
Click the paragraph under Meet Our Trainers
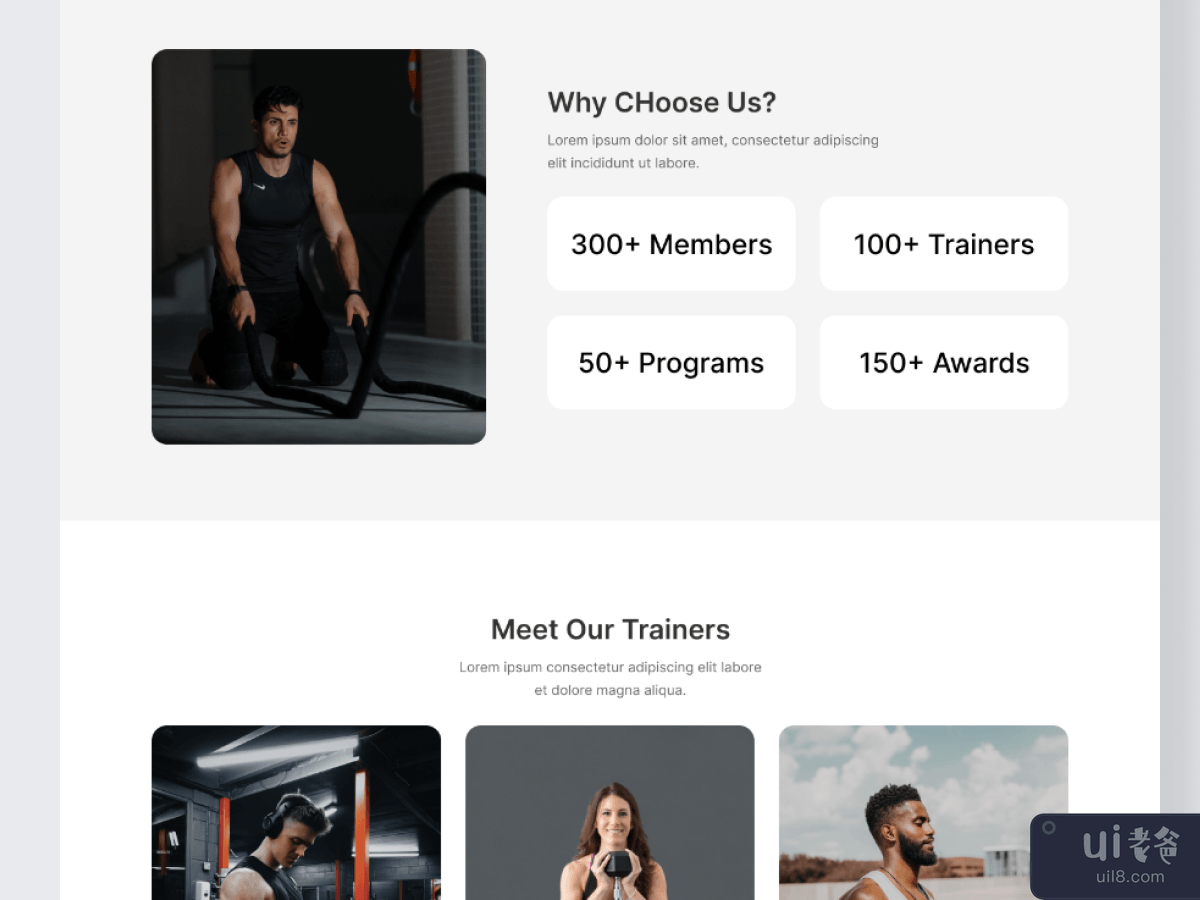tap(610, 678)
